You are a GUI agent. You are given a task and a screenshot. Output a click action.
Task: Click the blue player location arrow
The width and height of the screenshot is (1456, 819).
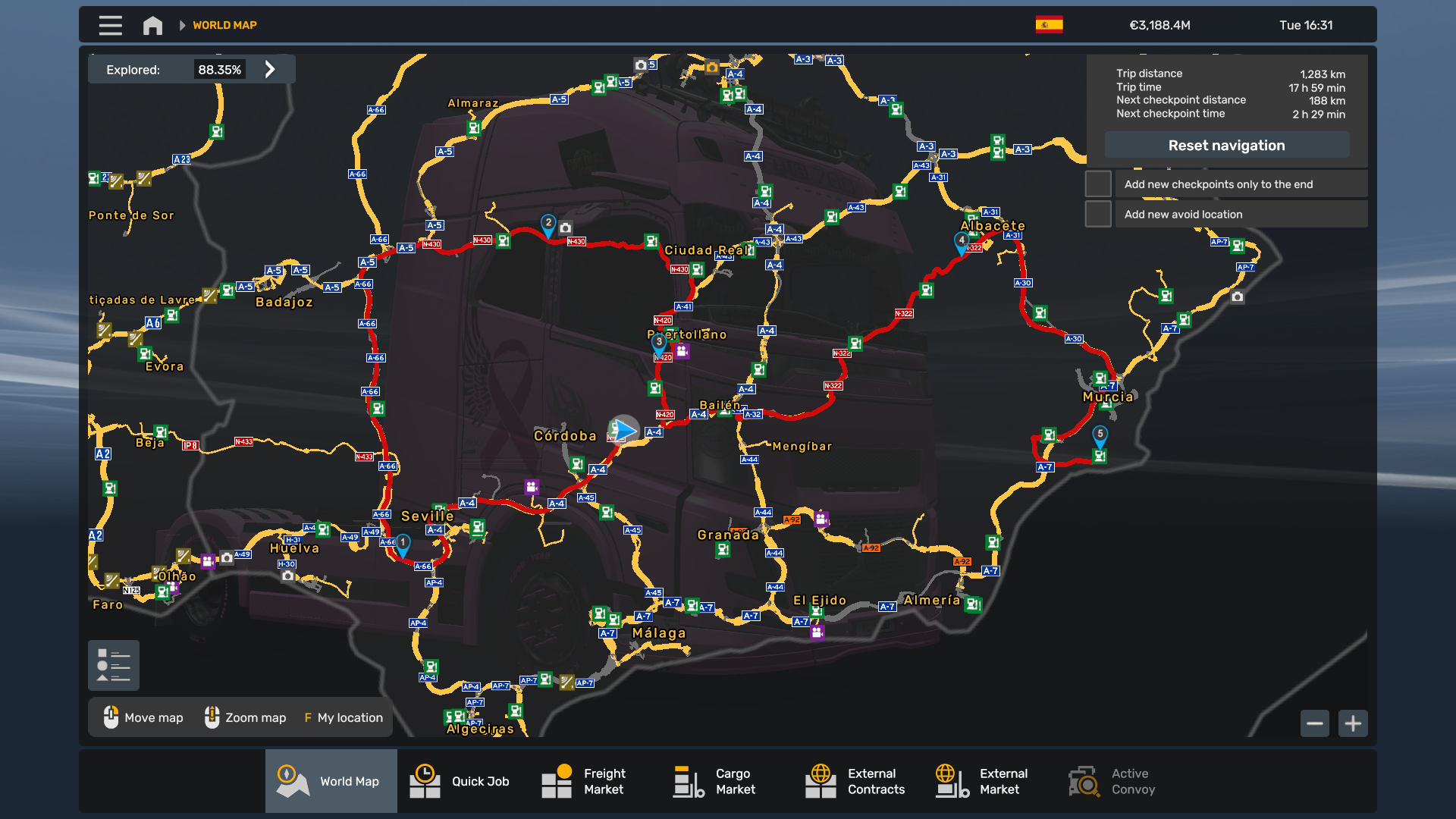[x=625, y=430]
